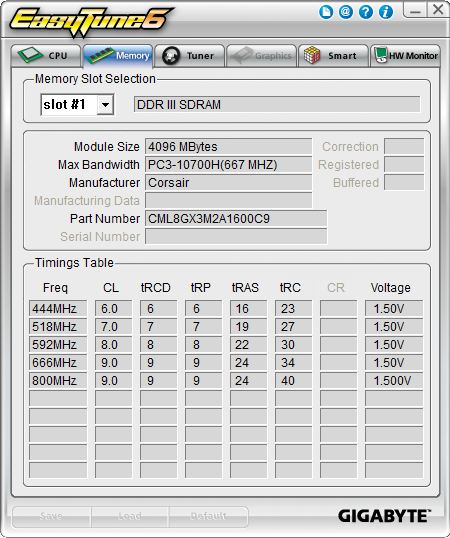Click the slot #1 combo box

(77, 105)
